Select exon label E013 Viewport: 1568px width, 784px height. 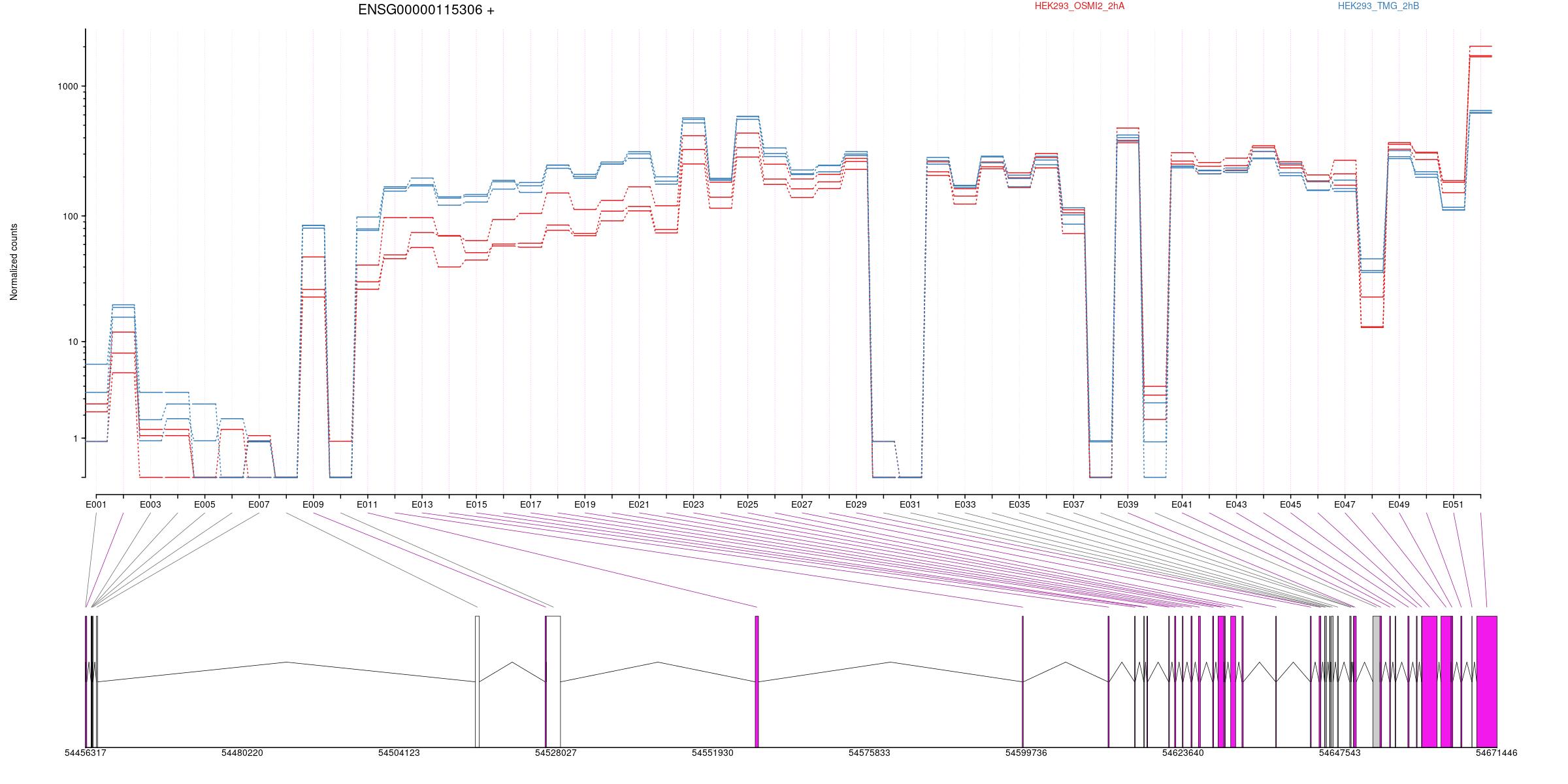422,504
